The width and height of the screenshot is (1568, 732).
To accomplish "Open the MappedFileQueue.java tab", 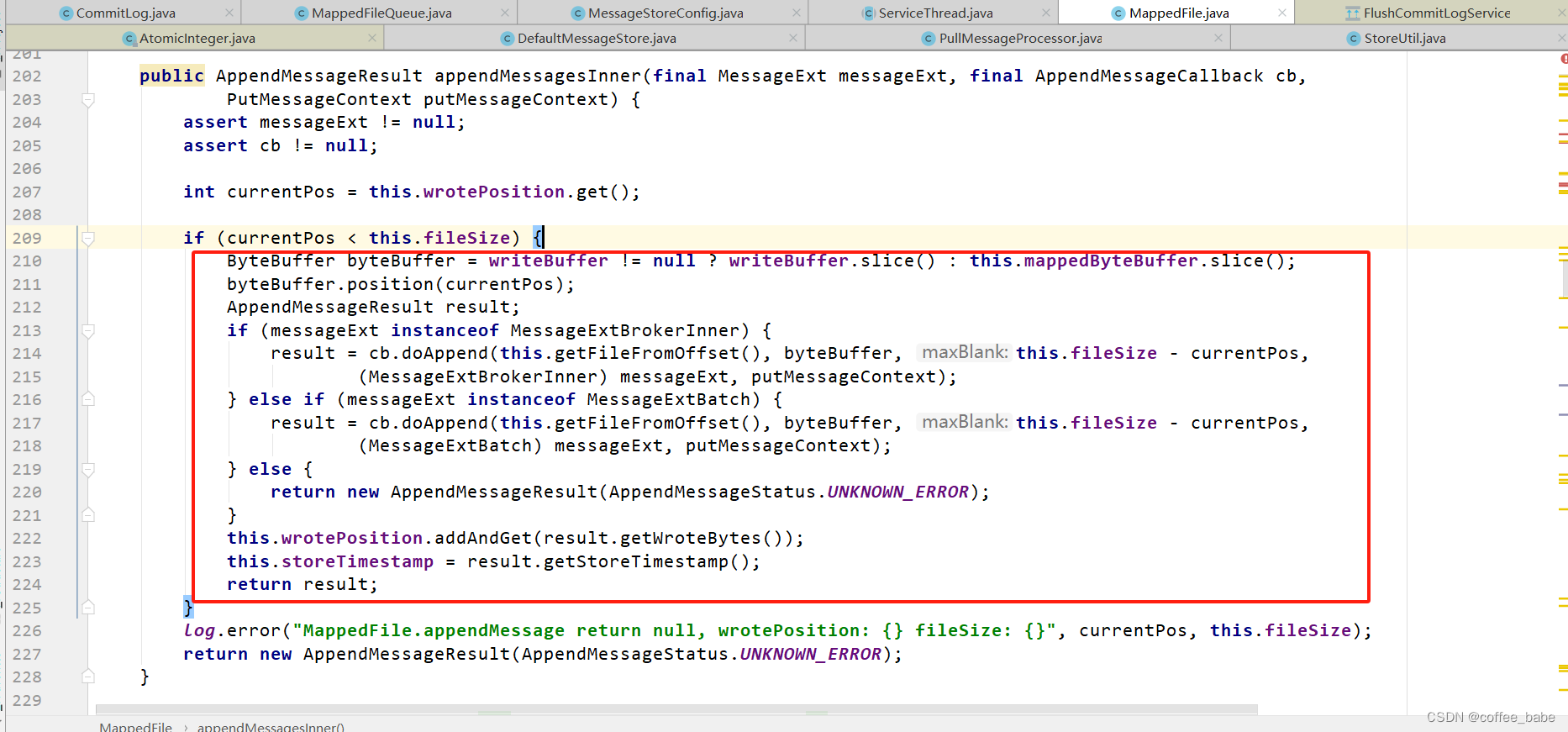I will tap(381, 13).
